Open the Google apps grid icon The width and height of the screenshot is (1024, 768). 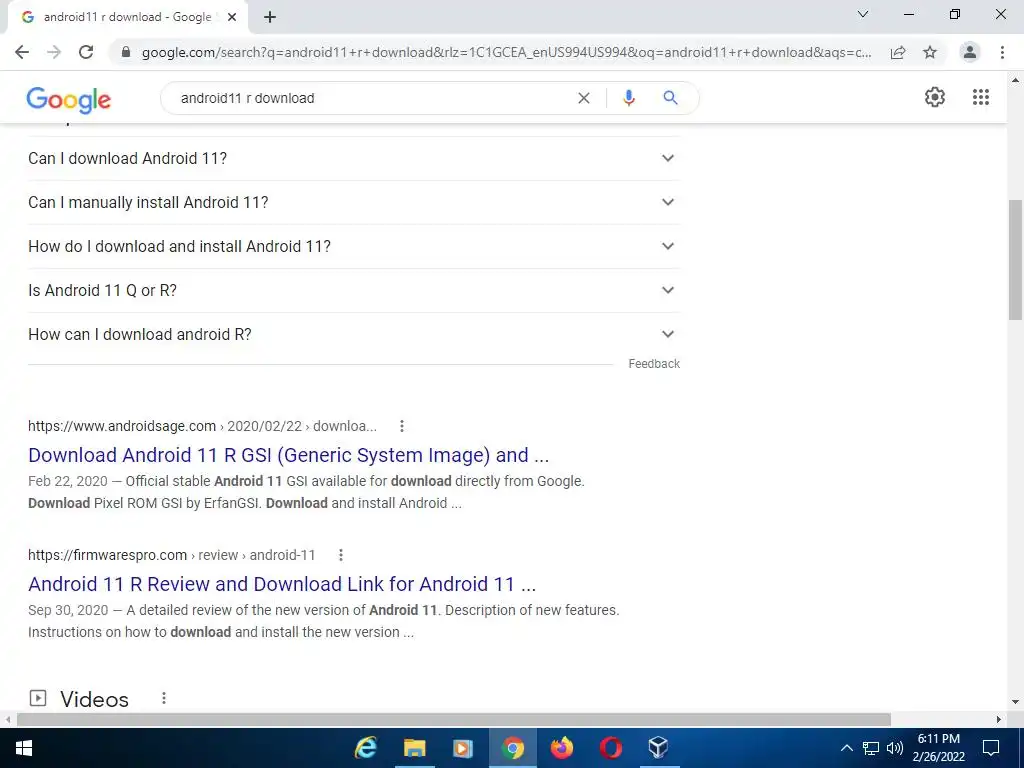[x=981, y=97]
